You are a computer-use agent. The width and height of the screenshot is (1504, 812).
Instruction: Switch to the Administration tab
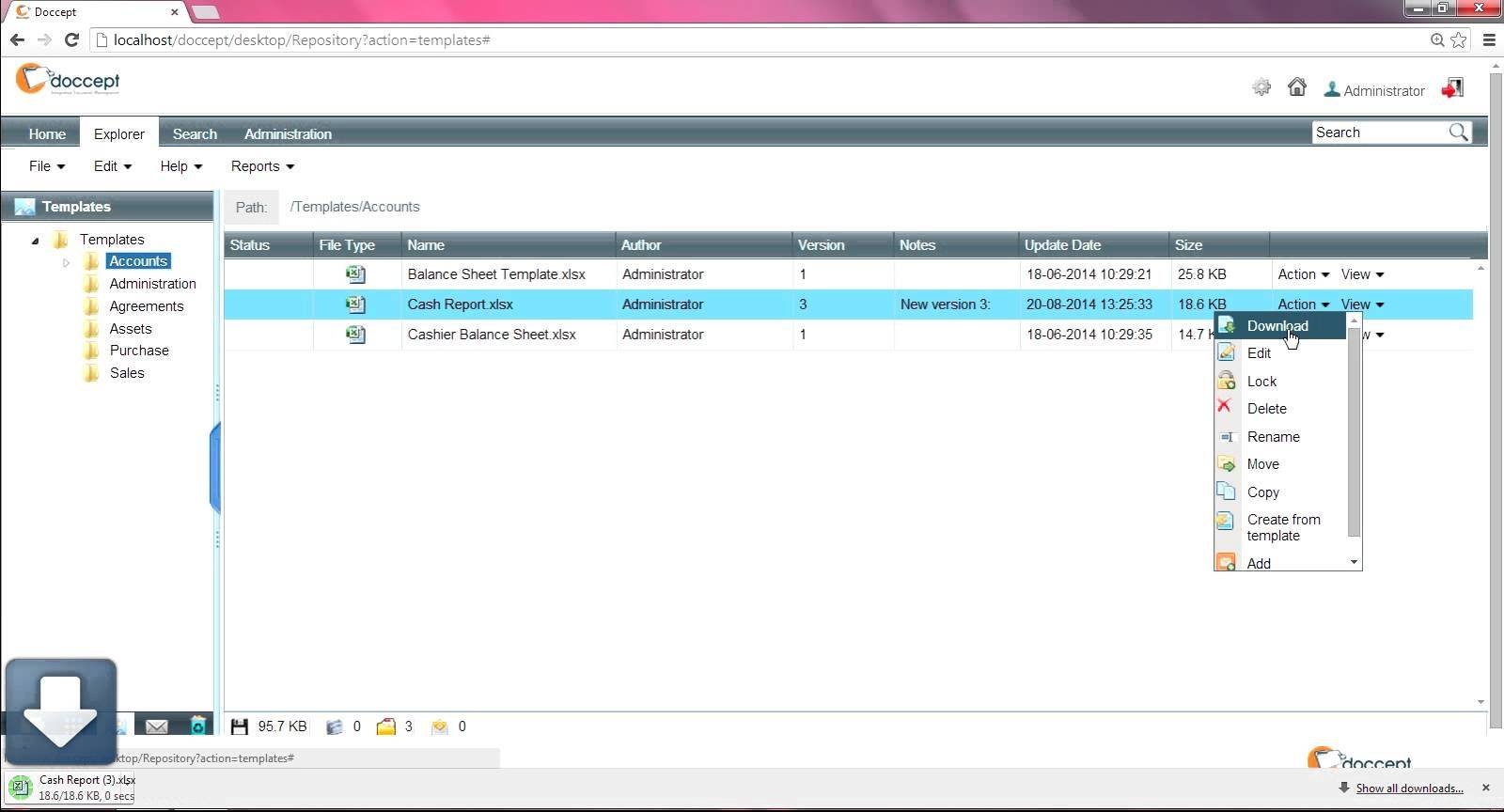[288, 133]
